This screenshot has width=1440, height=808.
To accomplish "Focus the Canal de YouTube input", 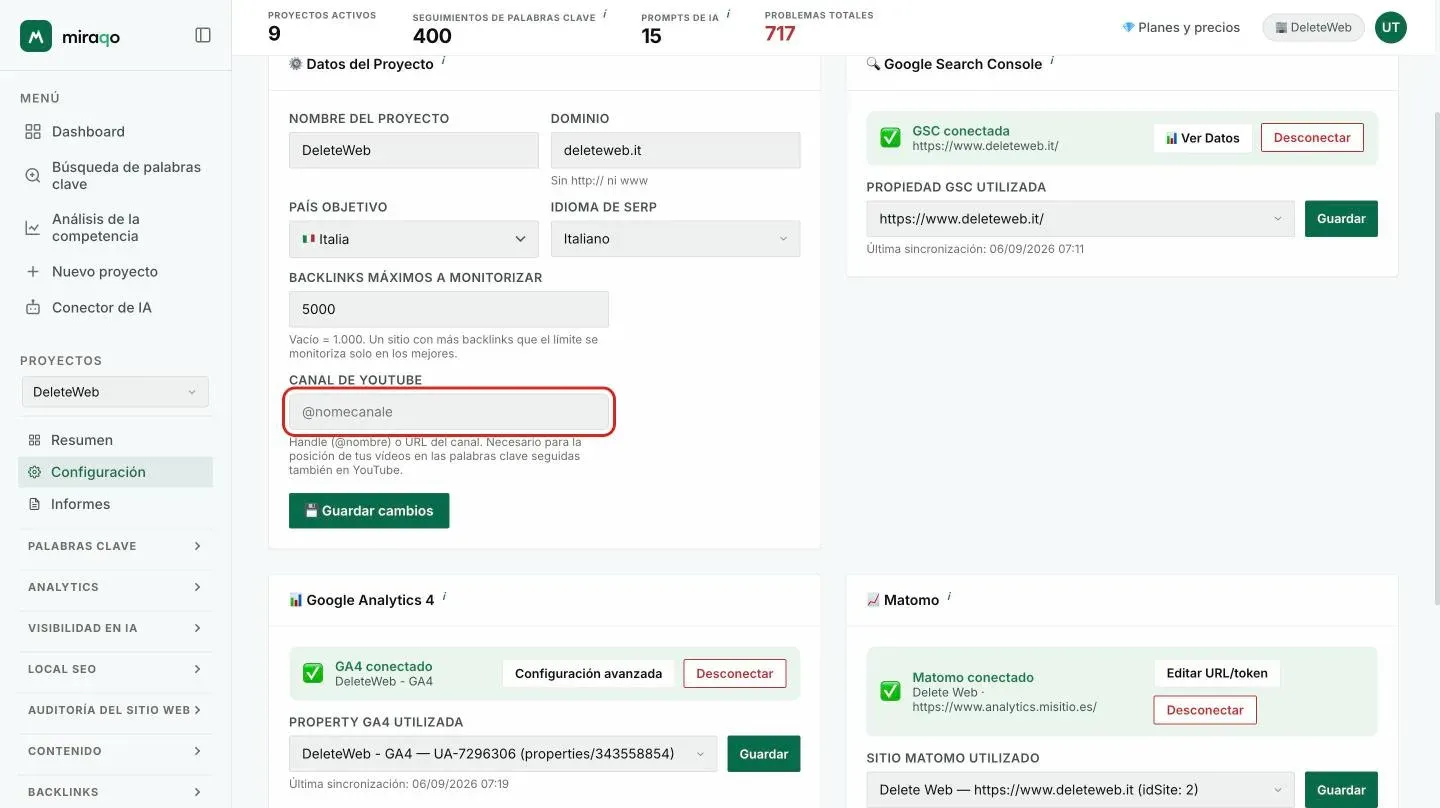I will 449,412.
